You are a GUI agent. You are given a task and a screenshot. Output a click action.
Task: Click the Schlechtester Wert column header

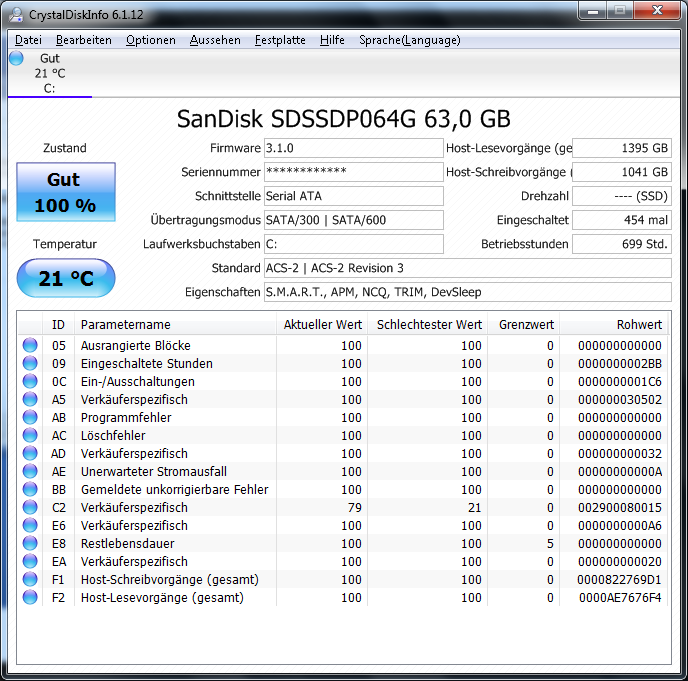(x=428, y=325)
